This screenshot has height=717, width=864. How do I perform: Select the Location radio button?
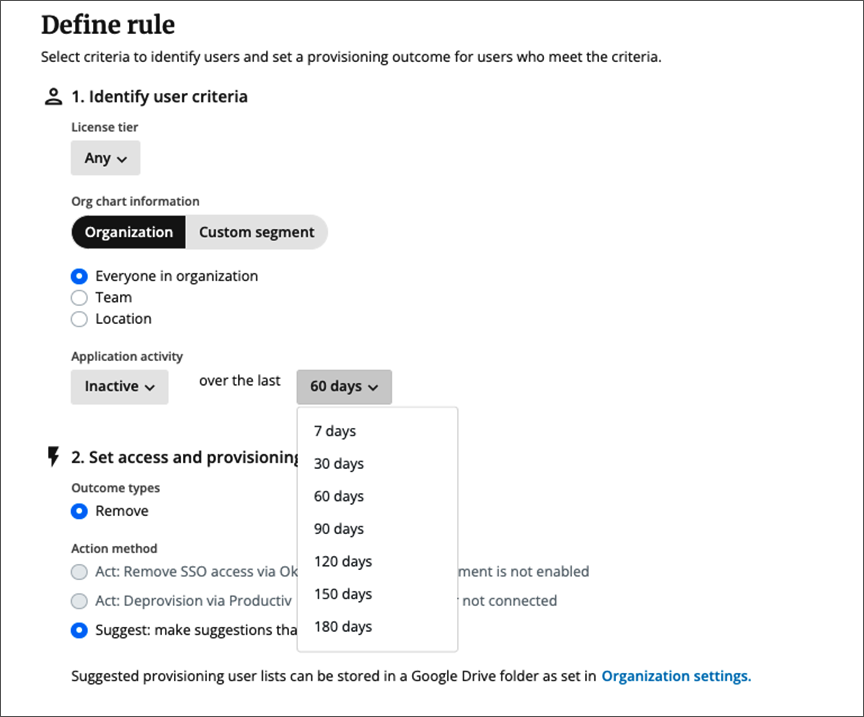coord(79,318)
